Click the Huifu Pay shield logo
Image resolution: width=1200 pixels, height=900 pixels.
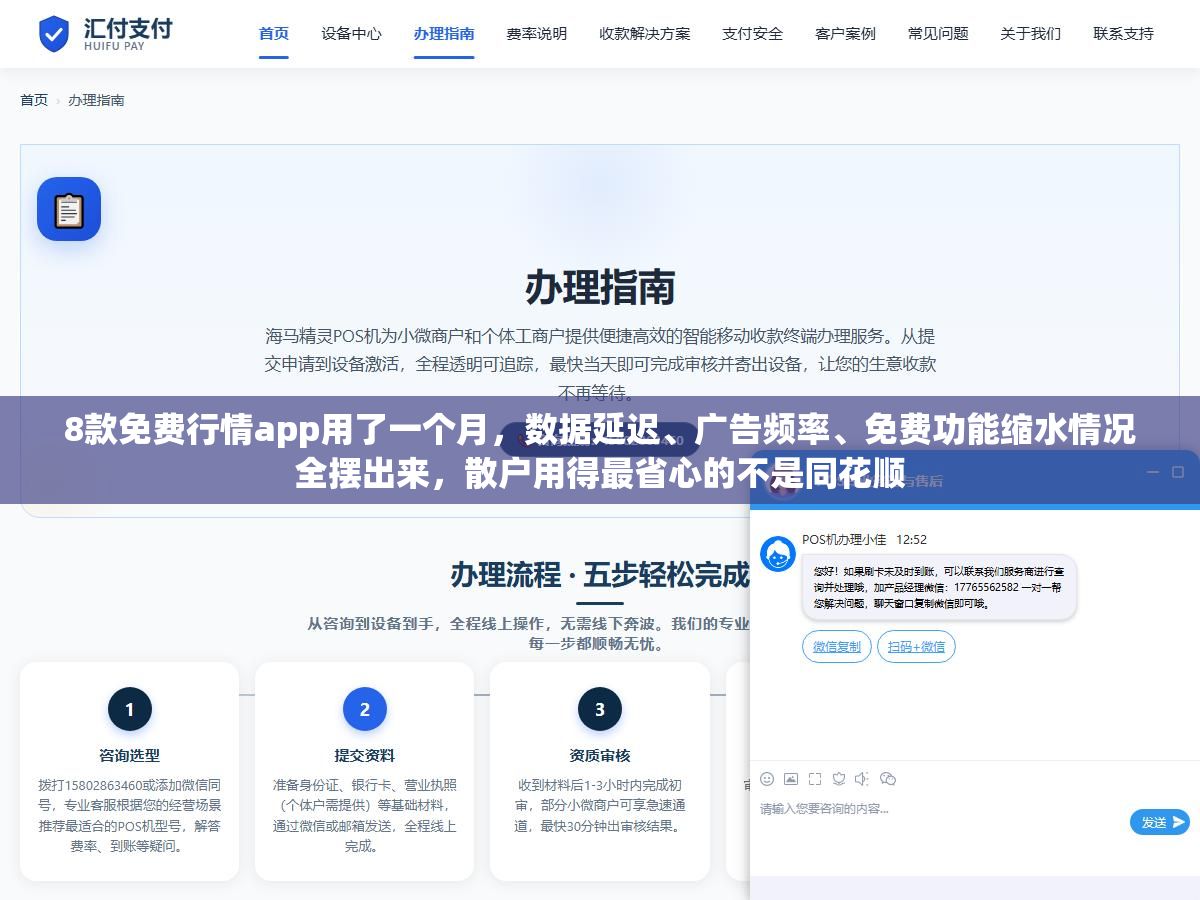click(53, 34)
